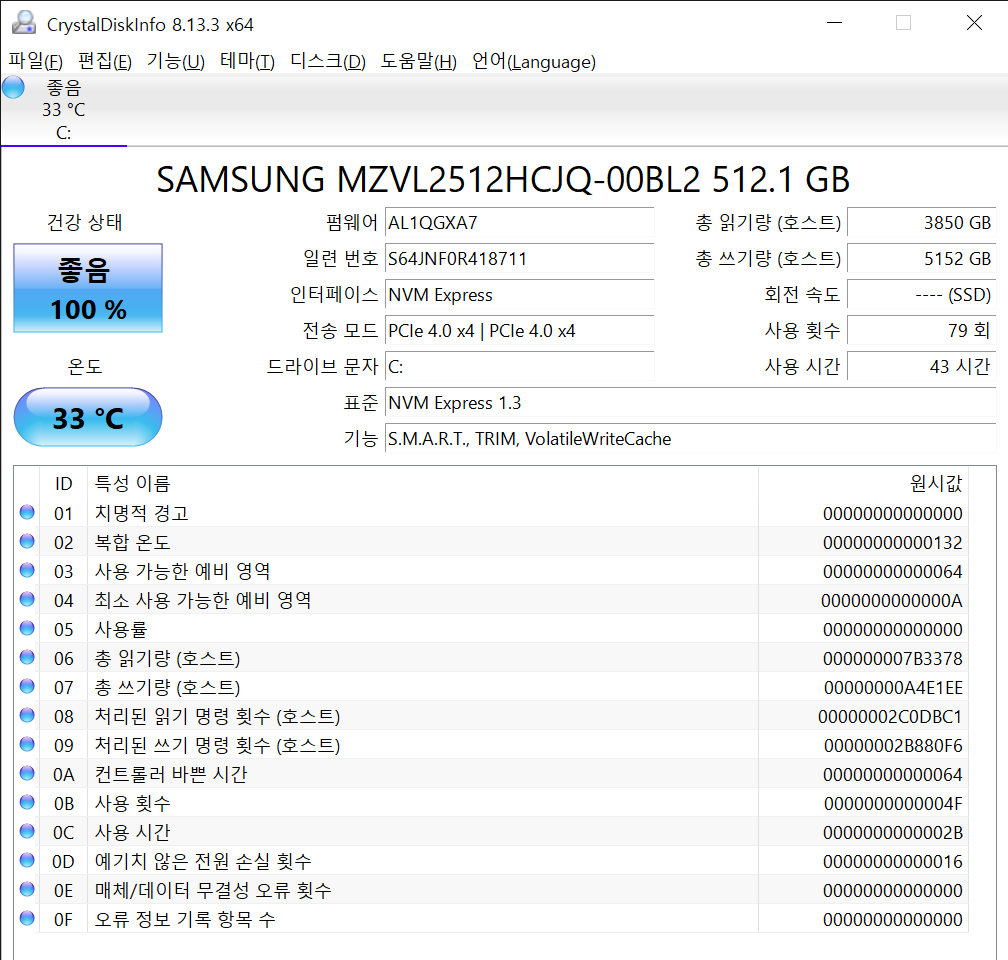
Task: Click the status dot for row 0F
Action: 27,918
